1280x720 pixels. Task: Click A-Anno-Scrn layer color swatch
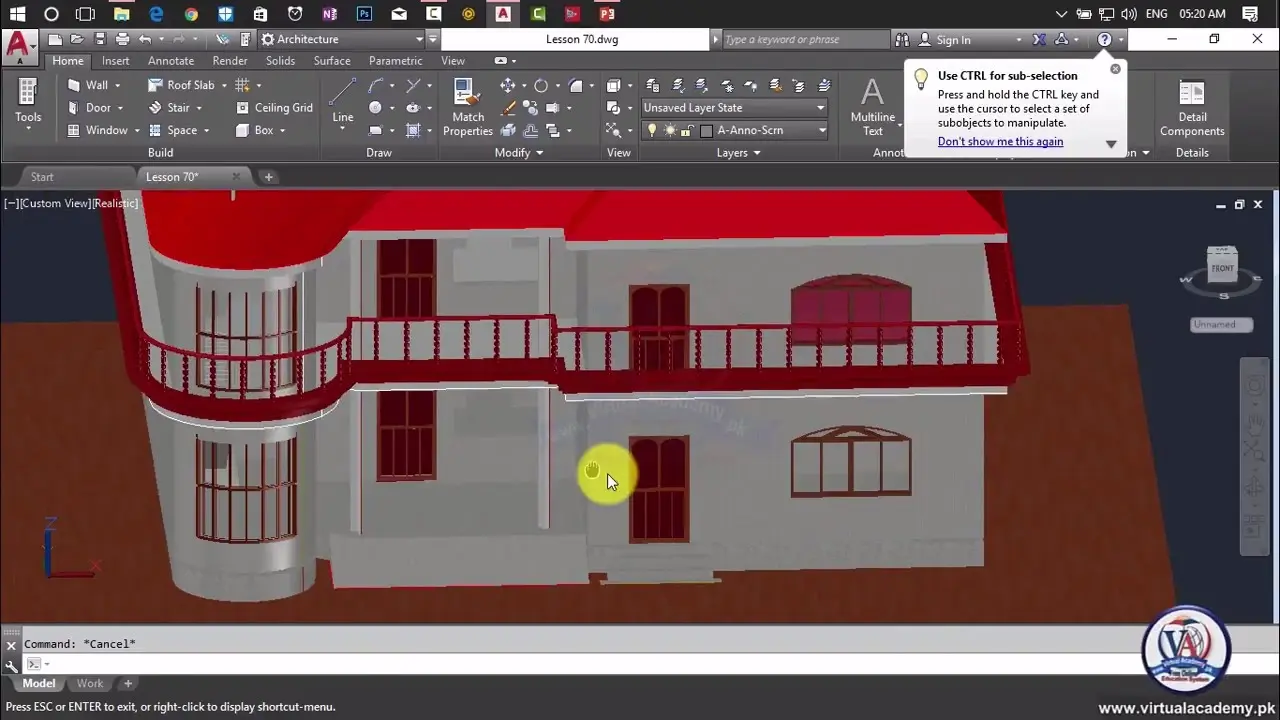pyautogui.click(x=706, y=131)
